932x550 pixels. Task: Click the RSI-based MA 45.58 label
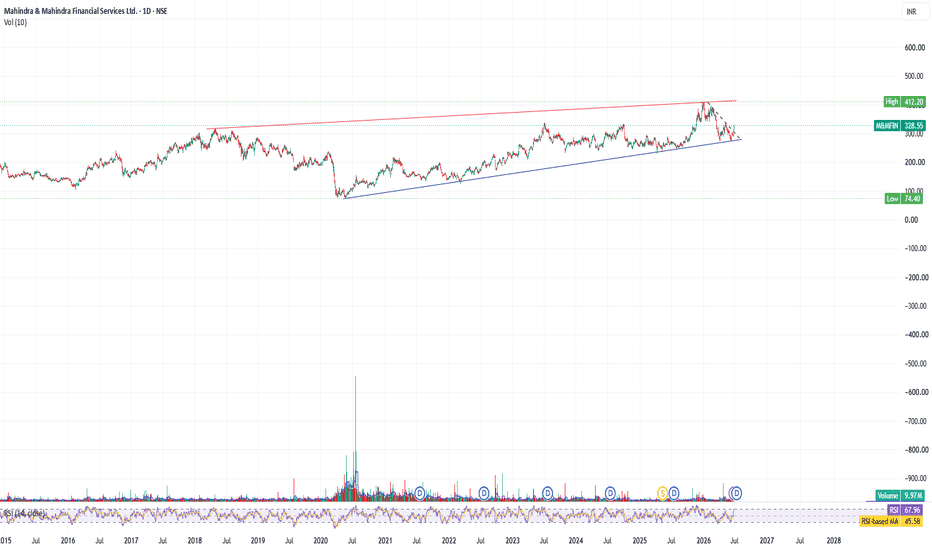click(892, 521)
